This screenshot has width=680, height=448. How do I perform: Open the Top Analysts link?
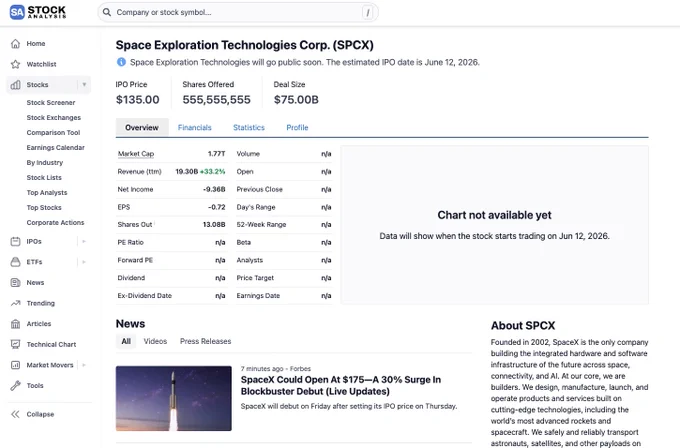point(47,193)
